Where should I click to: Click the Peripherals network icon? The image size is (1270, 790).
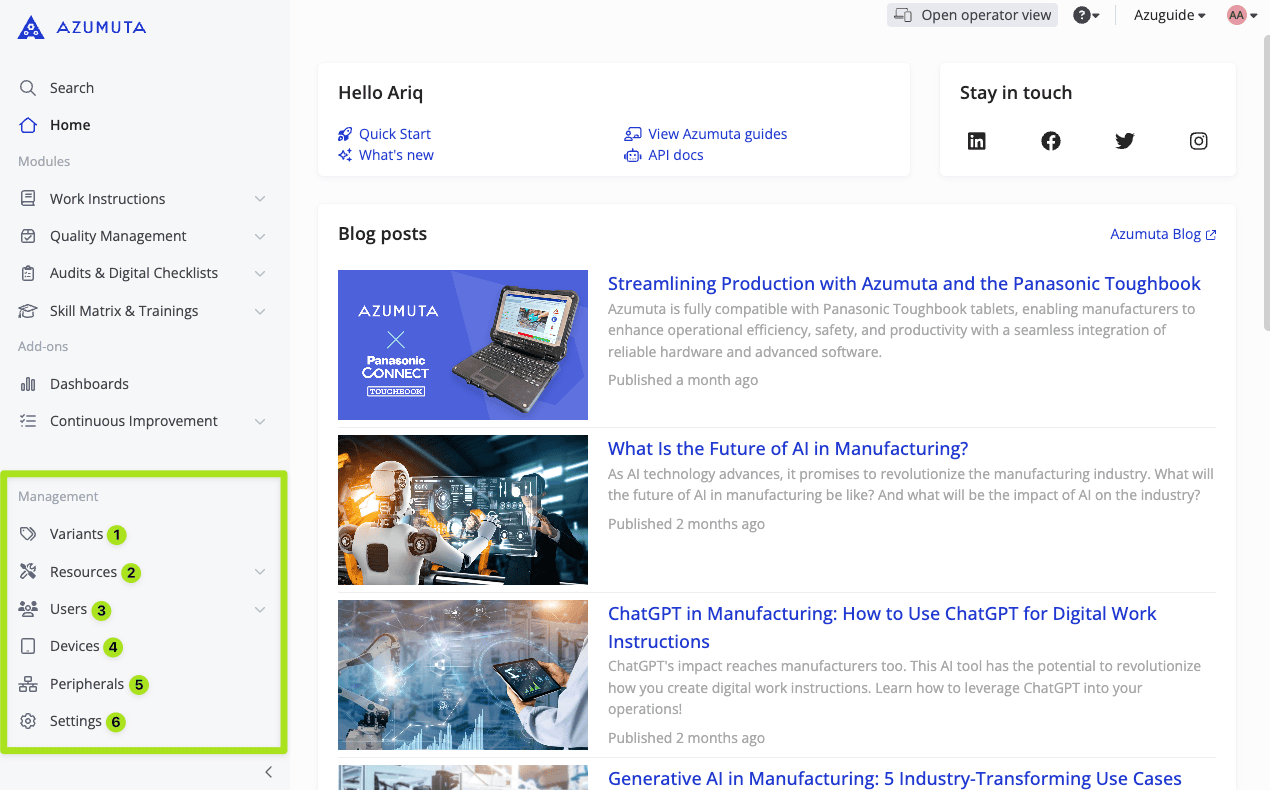coord(28,684)
